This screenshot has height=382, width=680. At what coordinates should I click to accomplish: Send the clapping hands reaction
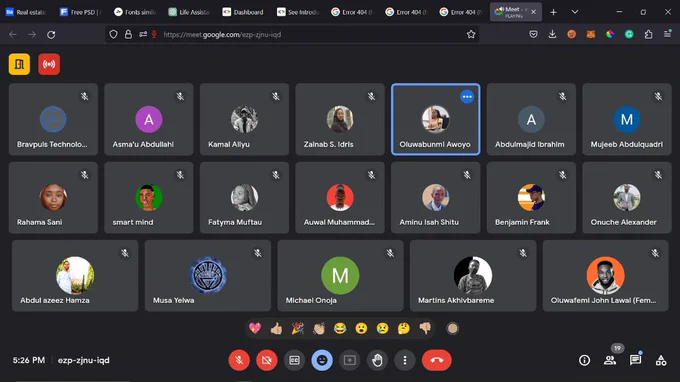tap(319, 328)
